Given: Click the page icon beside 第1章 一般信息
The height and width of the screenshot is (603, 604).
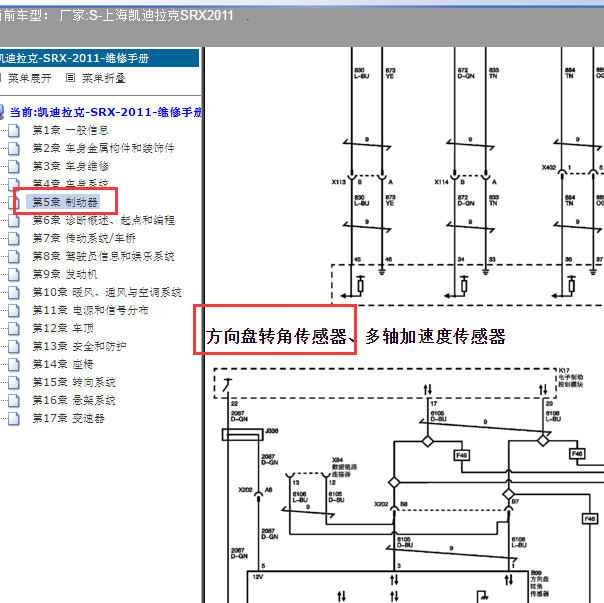Looking at the screenshot, I should [14, 130].
